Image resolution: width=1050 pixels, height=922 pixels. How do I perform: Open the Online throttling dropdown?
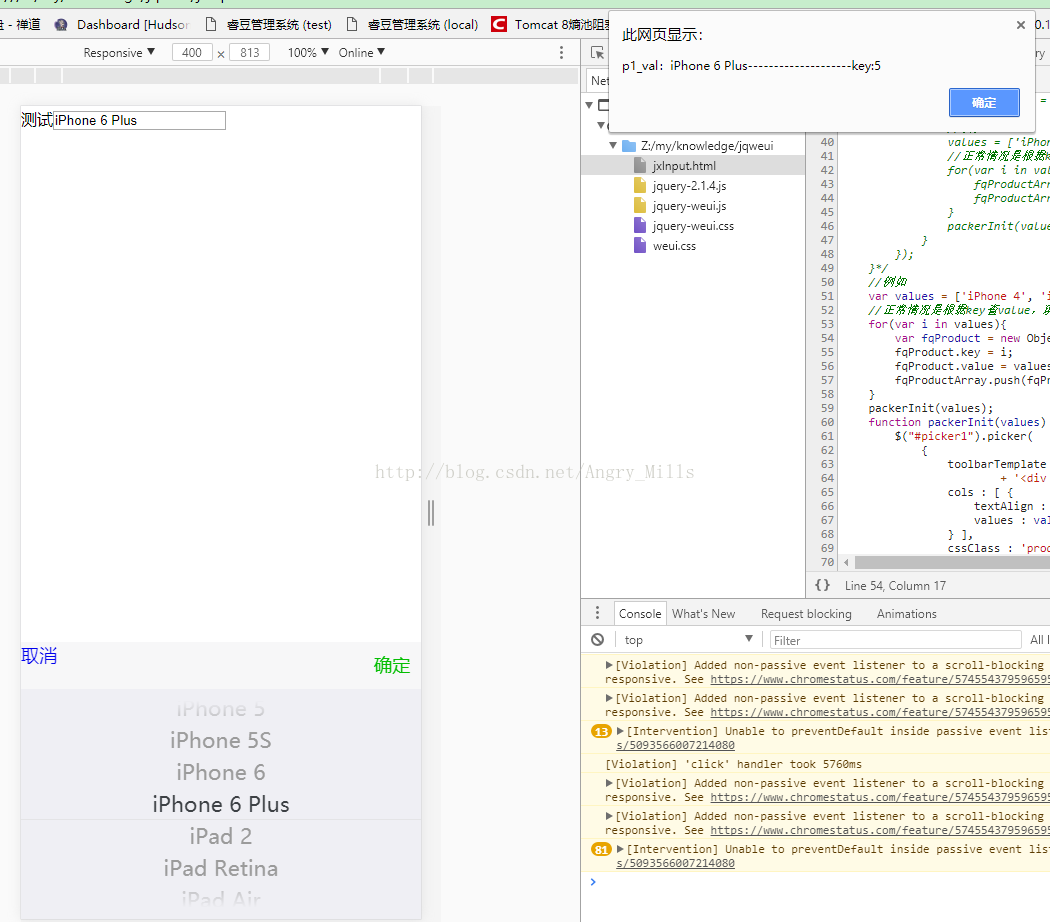pyautogui.click(x=362, y=52)
